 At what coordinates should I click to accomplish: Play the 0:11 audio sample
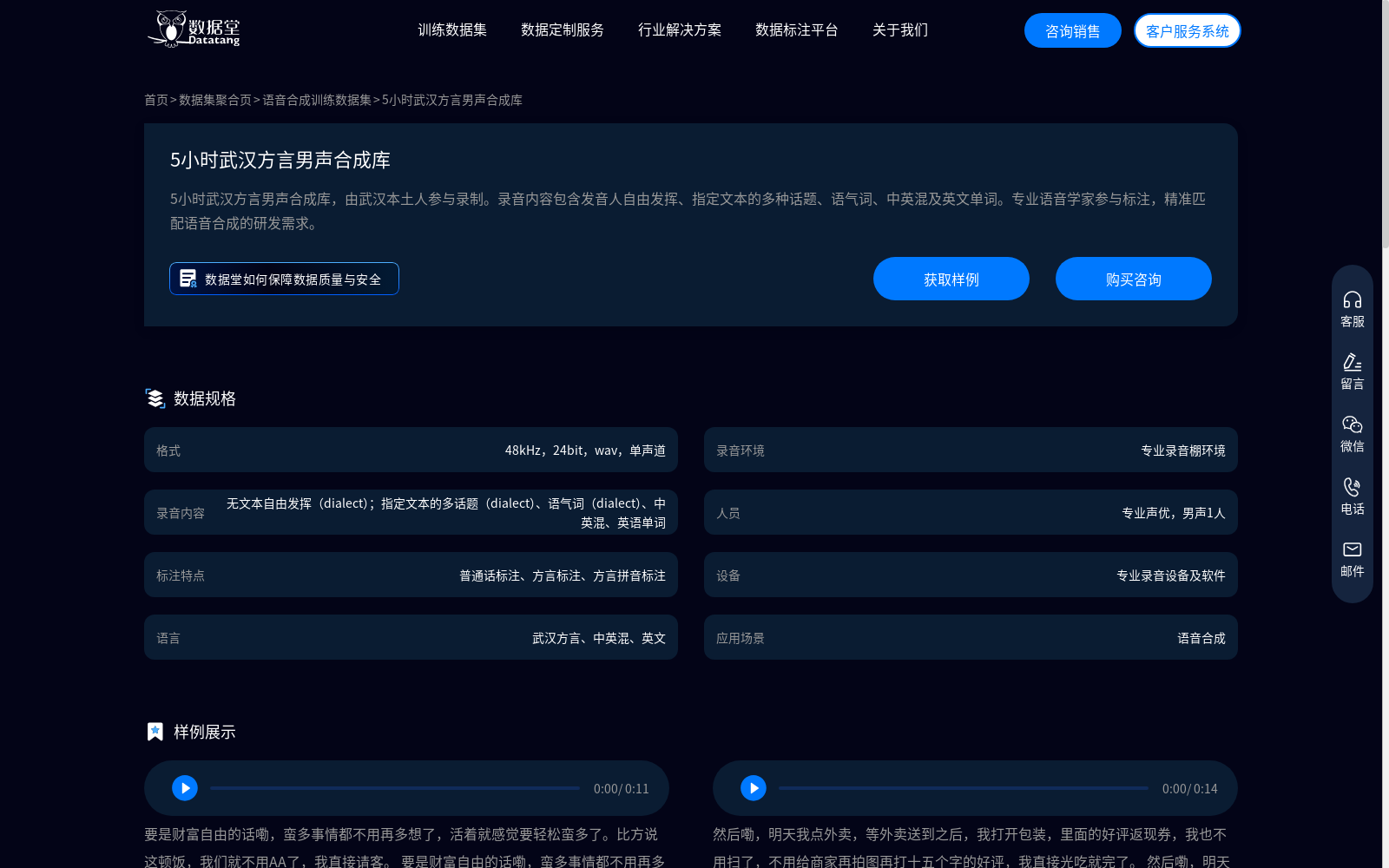pyautogui.click(x=185, y=788)
